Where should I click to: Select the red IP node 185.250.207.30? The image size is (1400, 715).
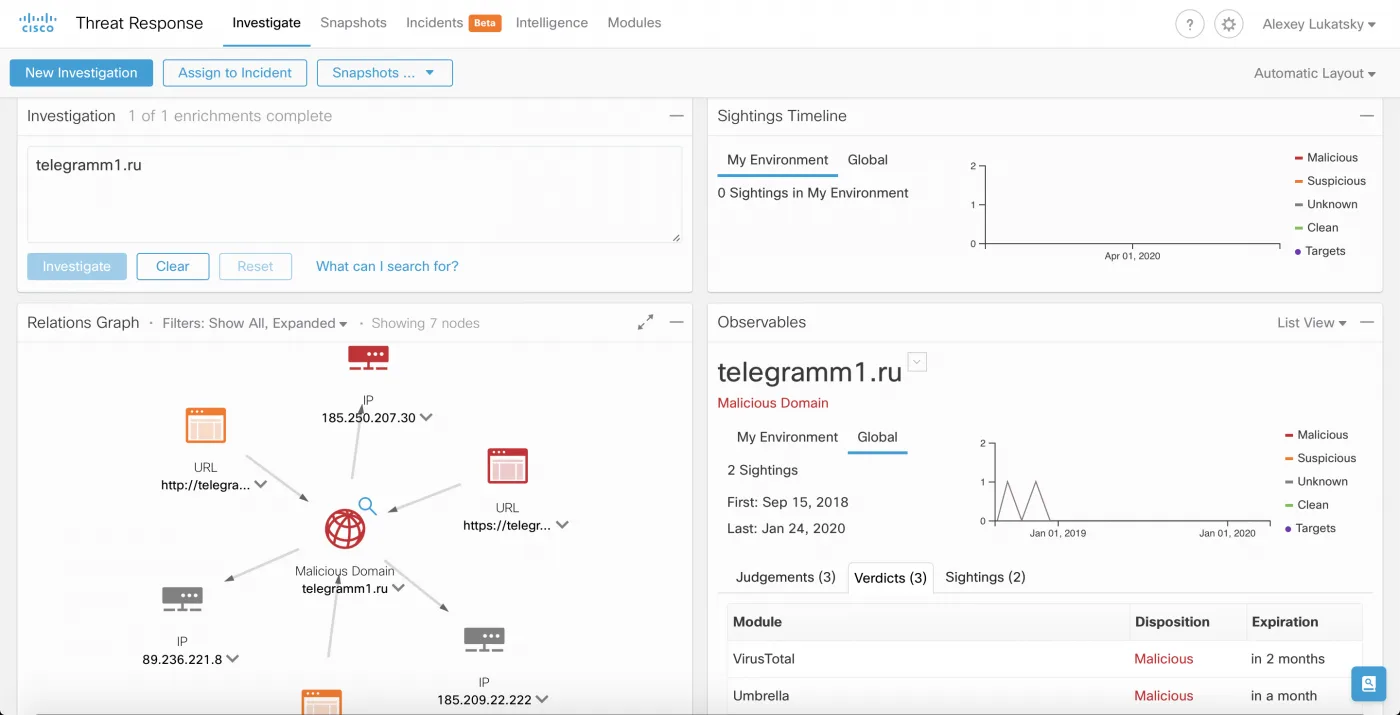point(368,357)
